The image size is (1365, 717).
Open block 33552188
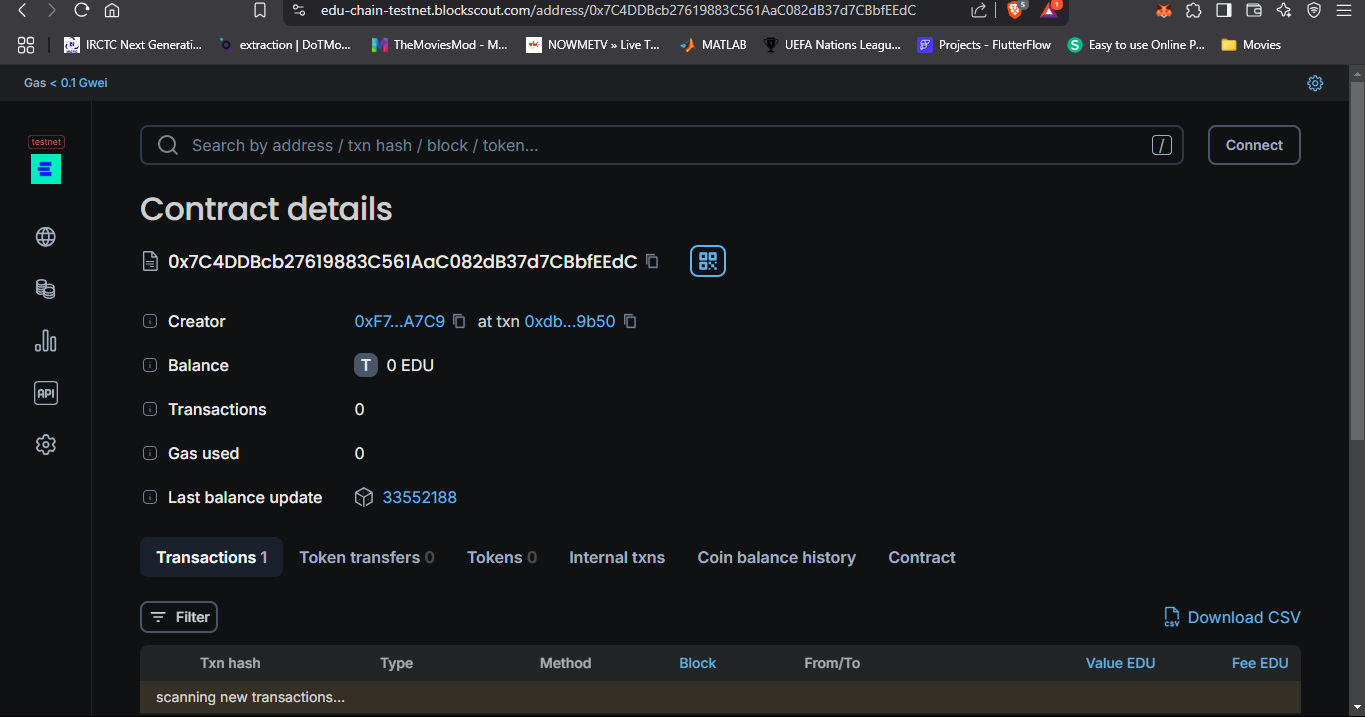pos(418,497)
